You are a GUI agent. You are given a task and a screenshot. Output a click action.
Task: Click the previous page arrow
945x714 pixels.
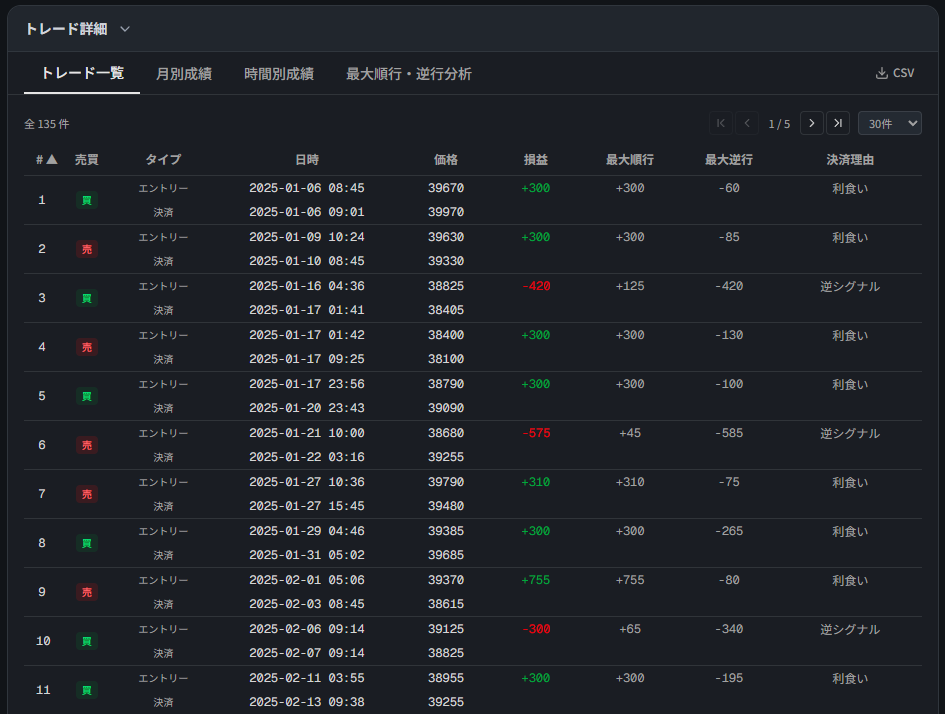coord(747,124)
